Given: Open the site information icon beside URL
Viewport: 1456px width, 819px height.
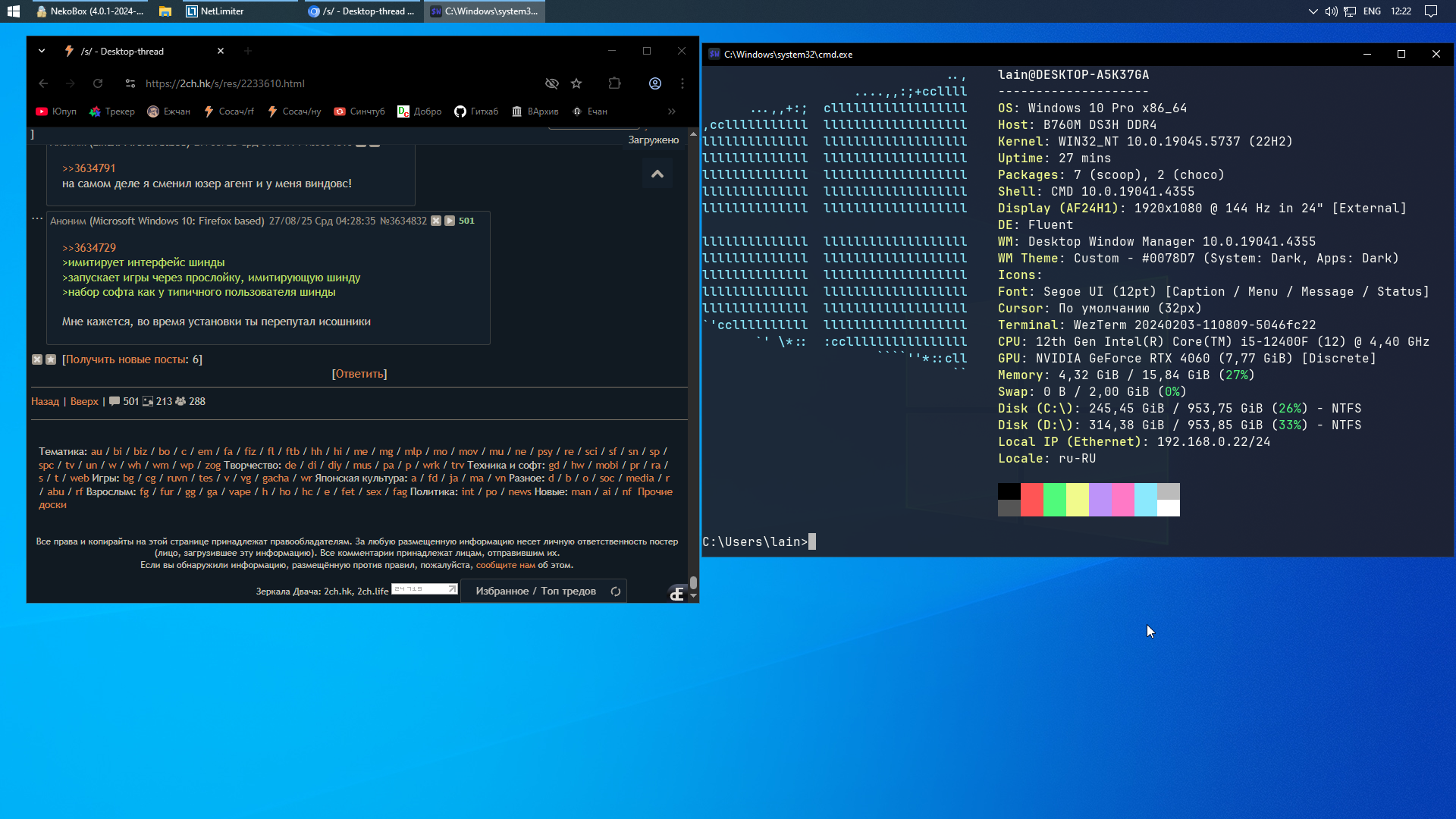Looking at the screenshot, I should tap(130, 83).
